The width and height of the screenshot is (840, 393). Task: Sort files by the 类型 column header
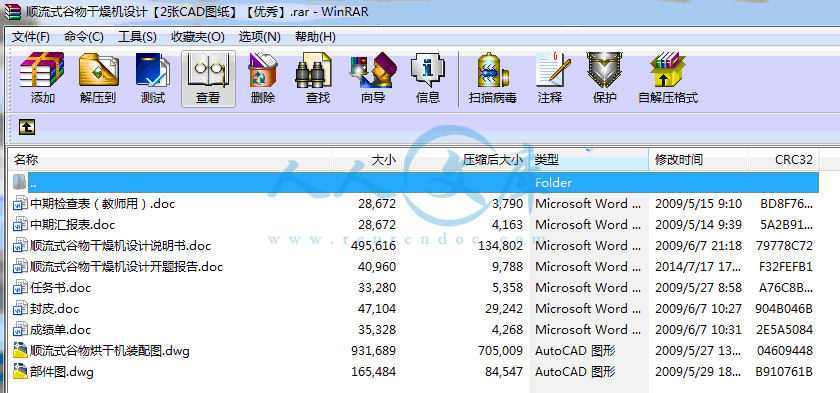[589, 160]
